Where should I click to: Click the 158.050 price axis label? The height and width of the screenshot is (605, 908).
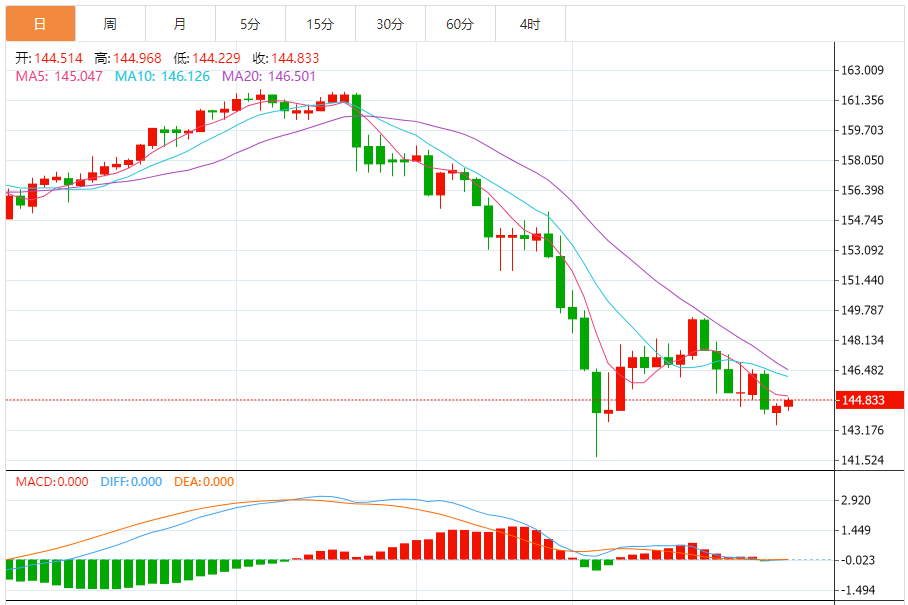tap(862, 160)
